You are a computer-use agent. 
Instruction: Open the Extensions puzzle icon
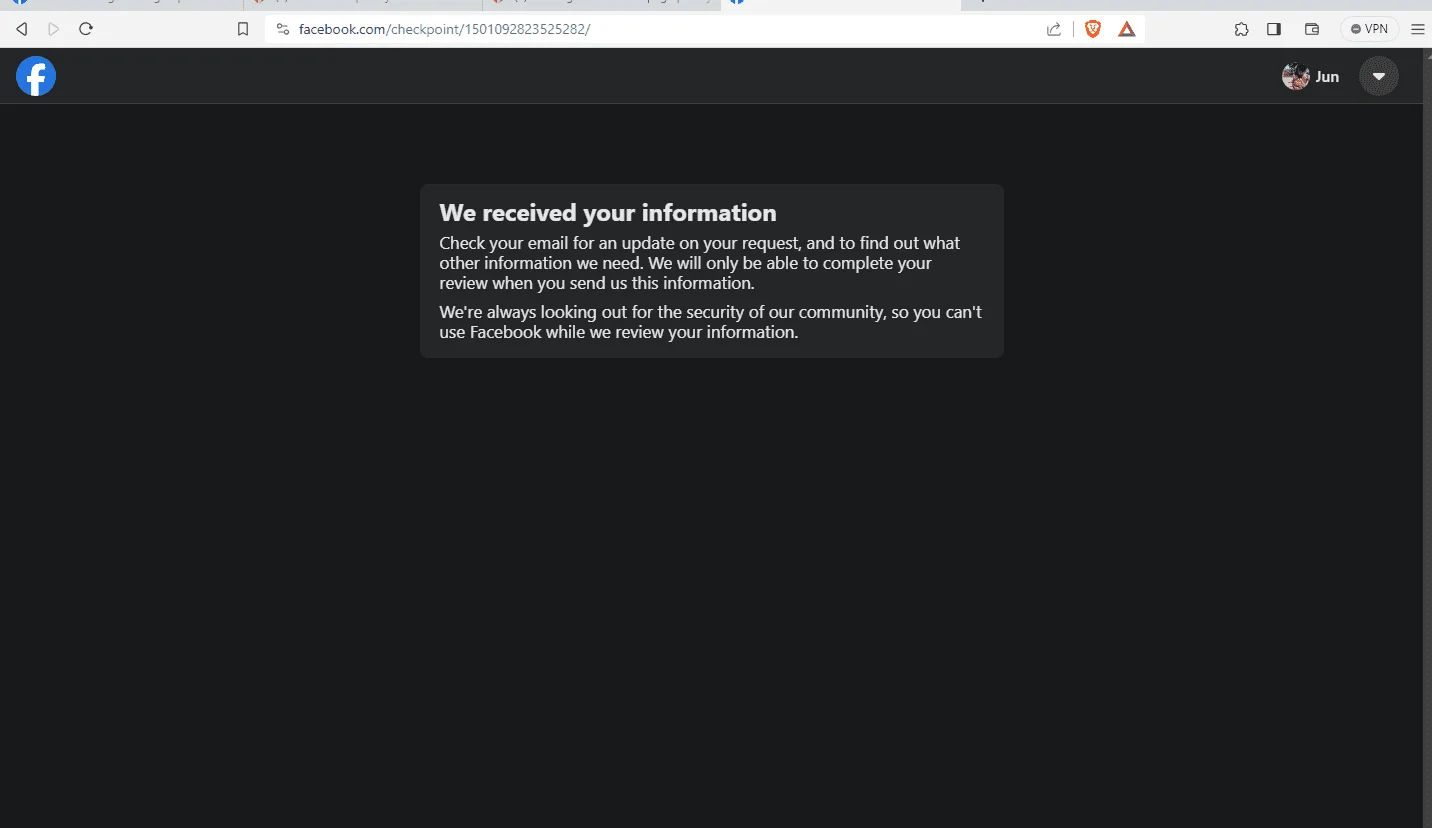pos(1242,29)
